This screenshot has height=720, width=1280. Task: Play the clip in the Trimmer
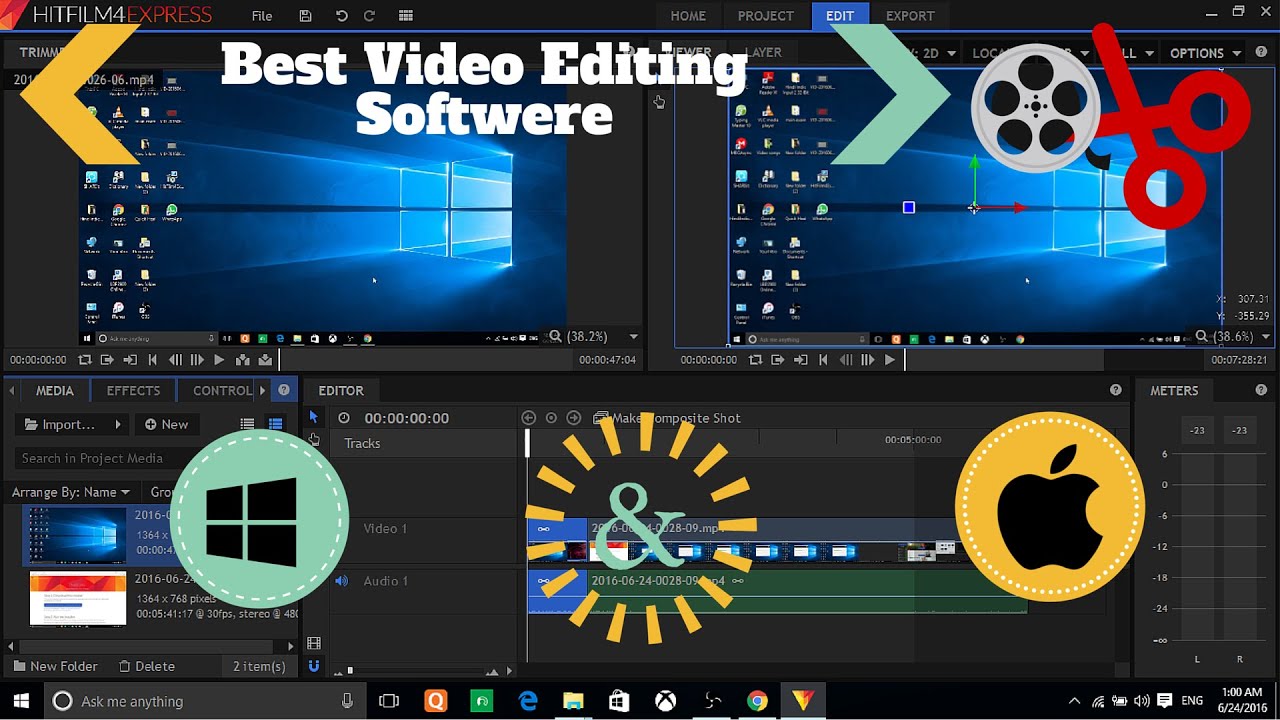click(219, 360)
